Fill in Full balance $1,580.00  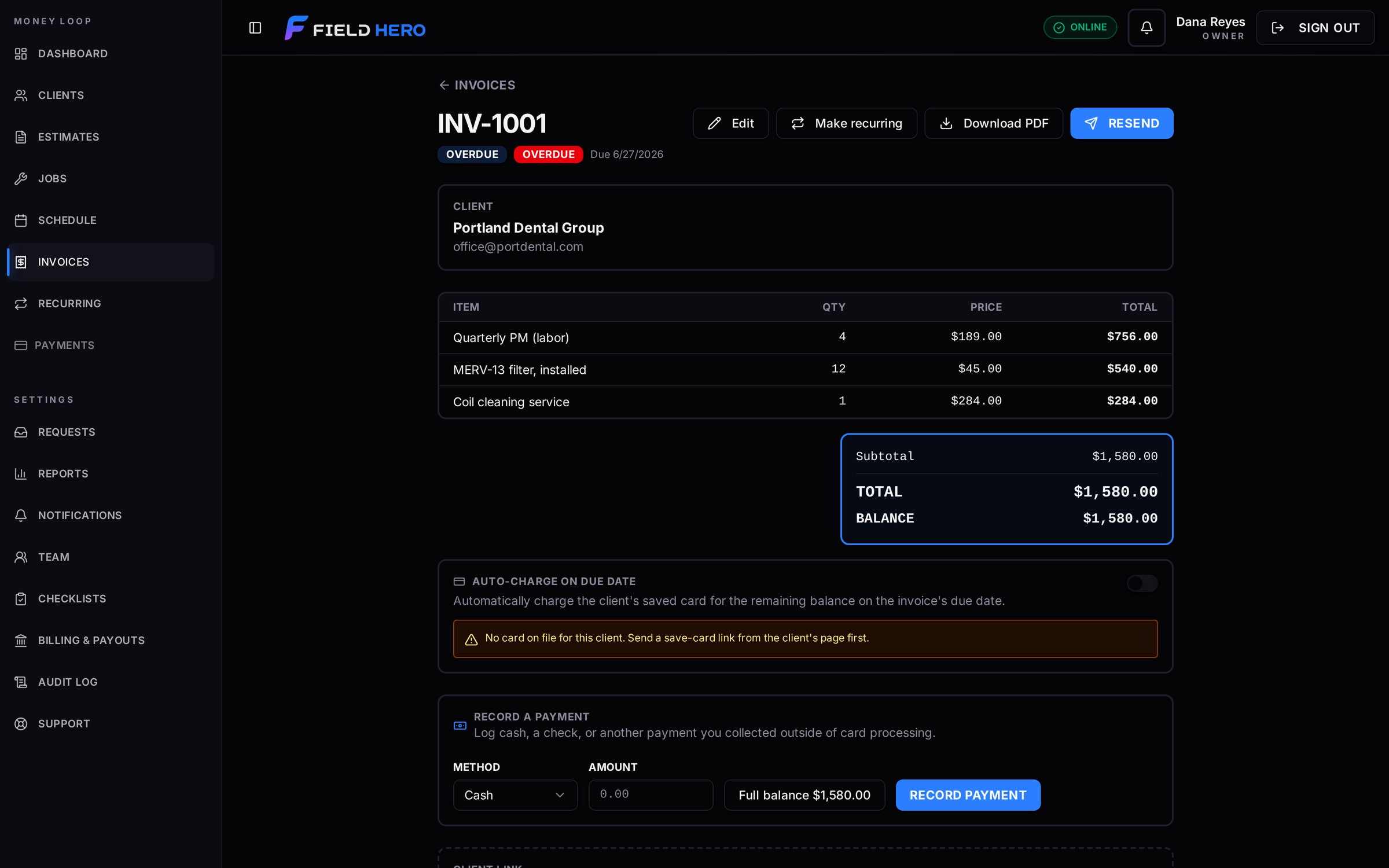click(x=804, y=795)
